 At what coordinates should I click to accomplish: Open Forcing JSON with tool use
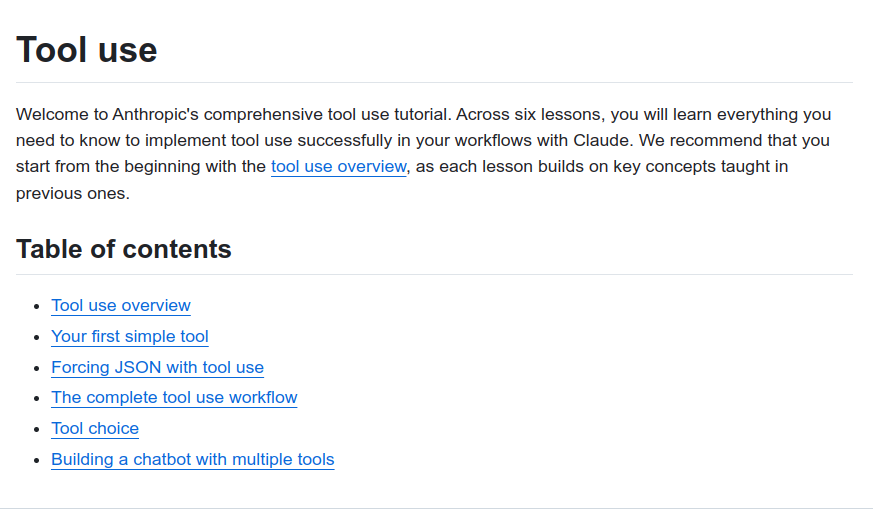pos(157,367)
